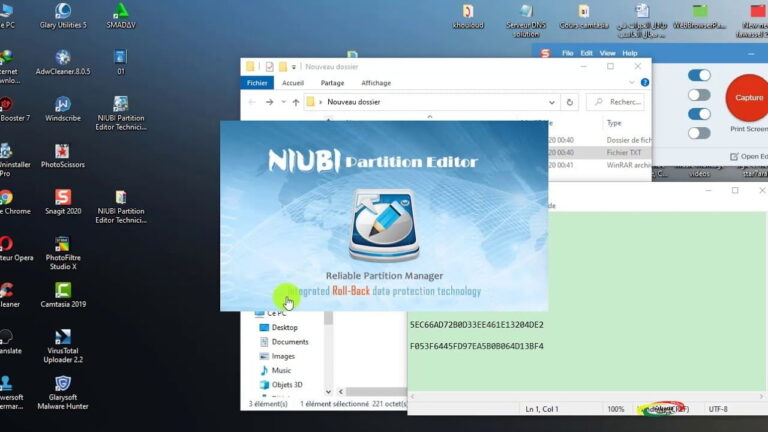Open Explorer quick access toolbar dropdown
This screenshot has width=768, height=432.
pos(293,67)
